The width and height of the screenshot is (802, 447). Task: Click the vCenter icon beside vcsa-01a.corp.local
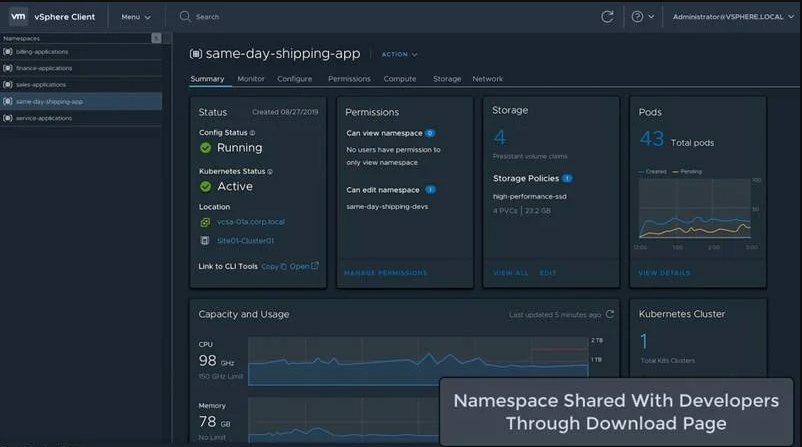click(205, 222)
